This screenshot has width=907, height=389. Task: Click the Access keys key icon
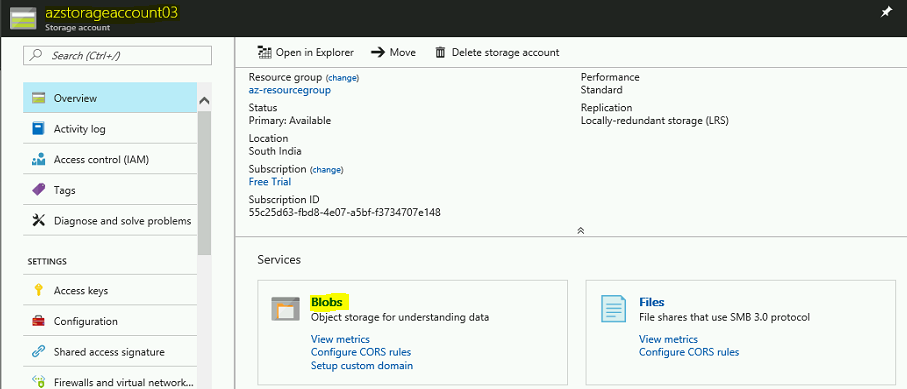(x=38, y=291)
